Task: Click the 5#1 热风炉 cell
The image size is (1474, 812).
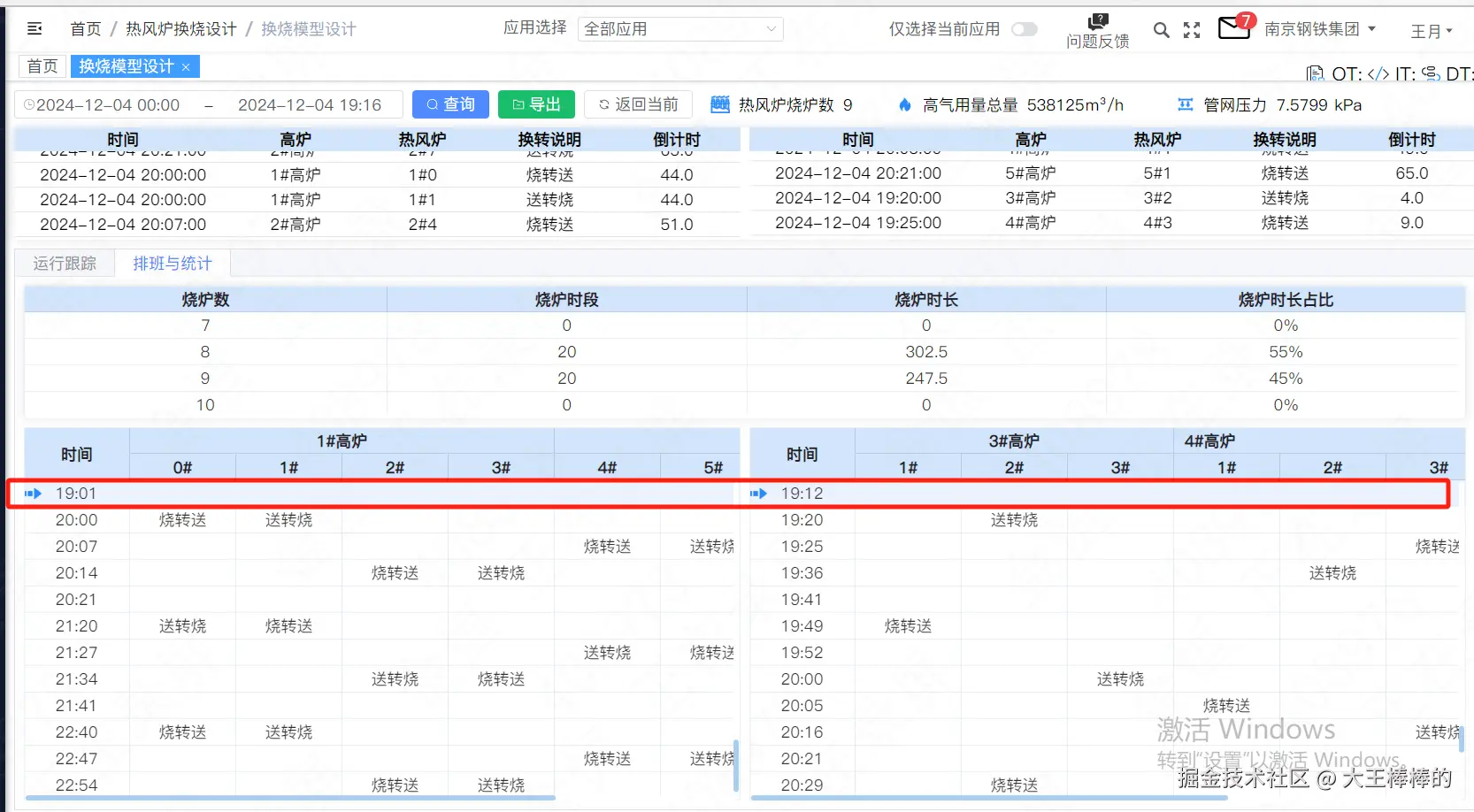Action: pos(1157,173)
